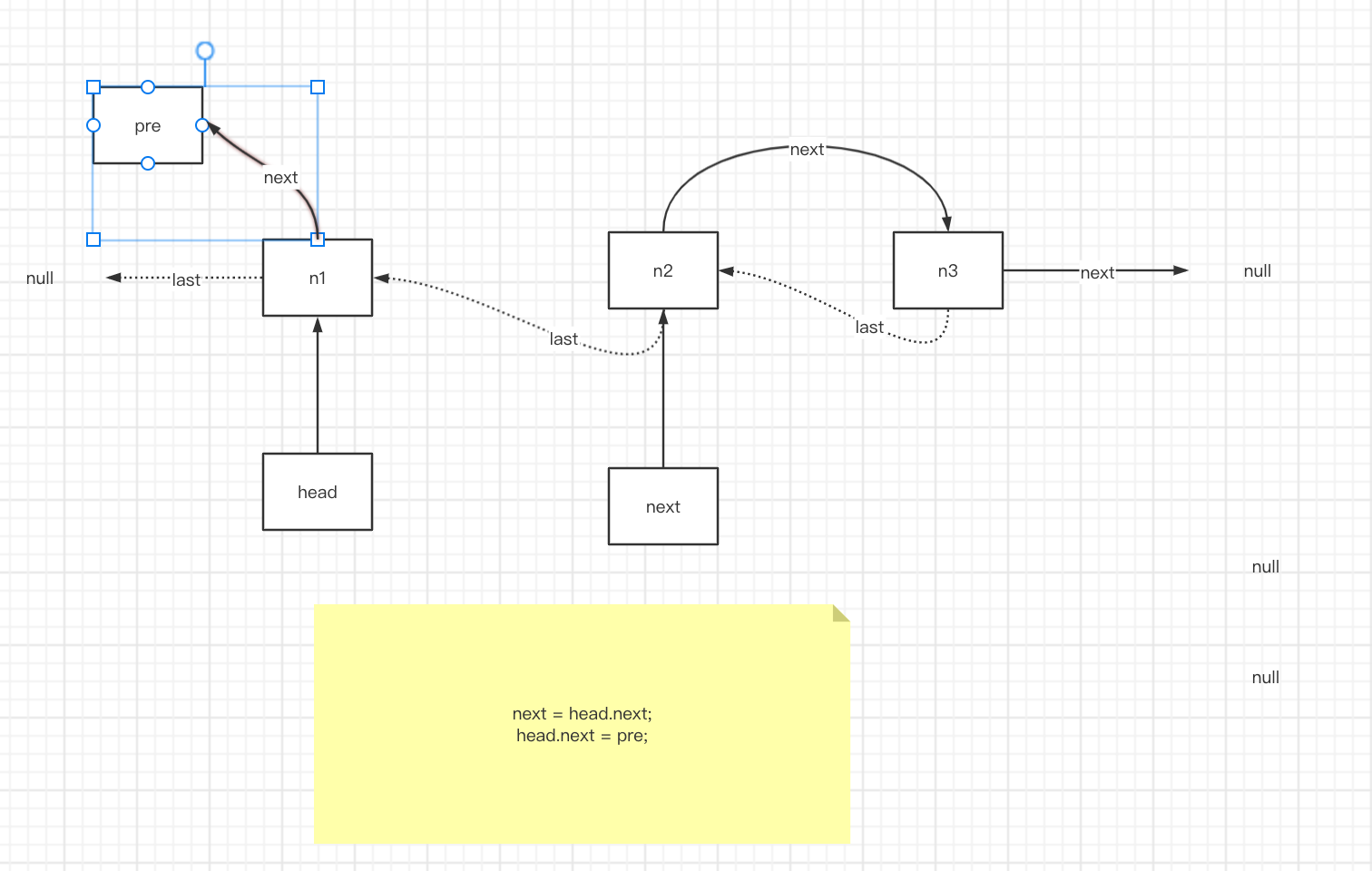
Task: Click the top connection point of pre box
Action: [x=148, y=87]
